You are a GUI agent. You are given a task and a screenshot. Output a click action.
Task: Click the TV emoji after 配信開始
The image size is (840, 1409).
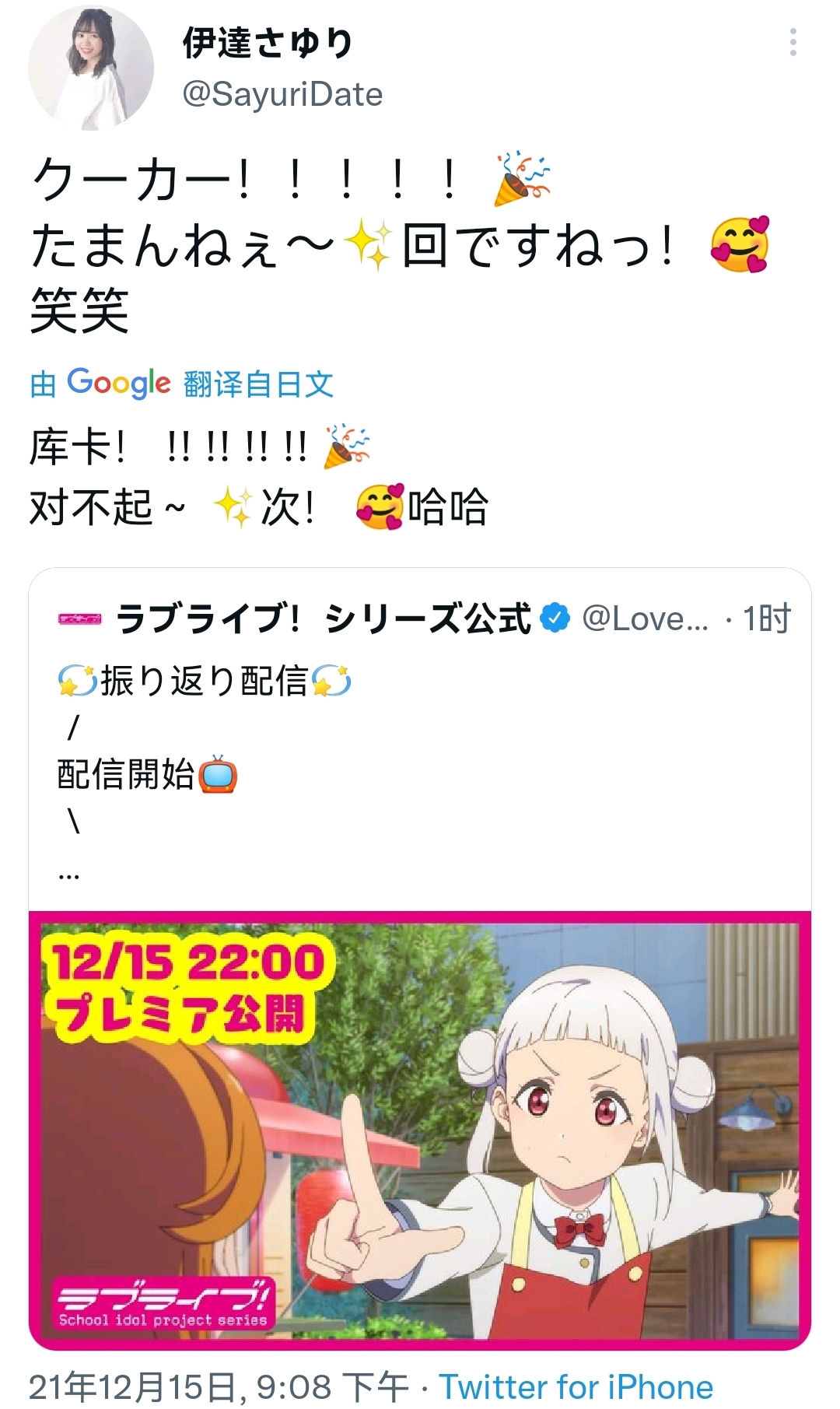click(x=219, y=775)
